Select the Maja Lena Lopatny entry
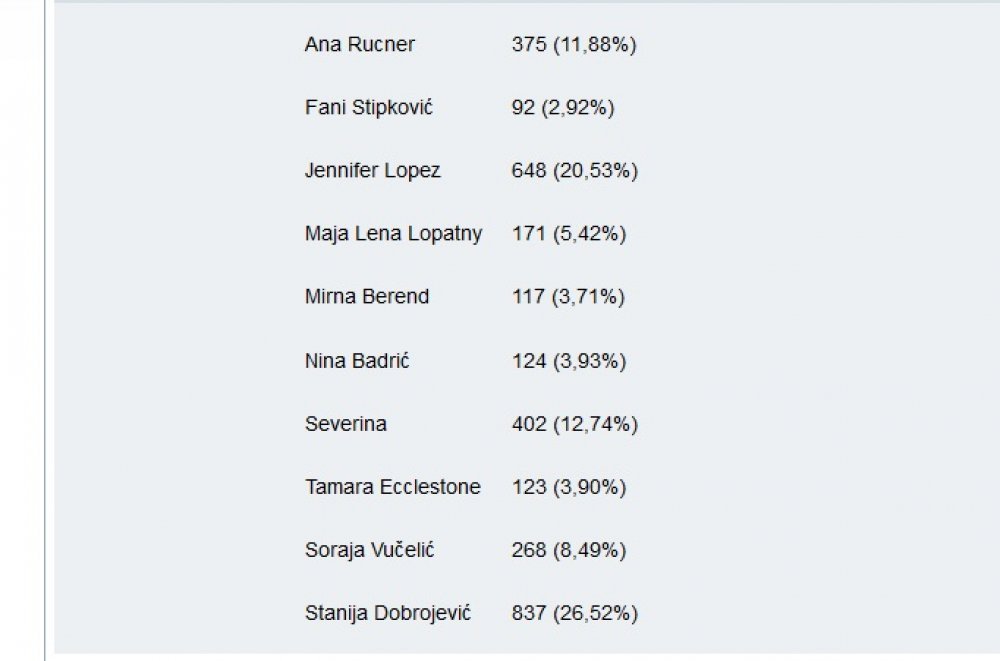The image size is (1000, 661). [393, 234]
